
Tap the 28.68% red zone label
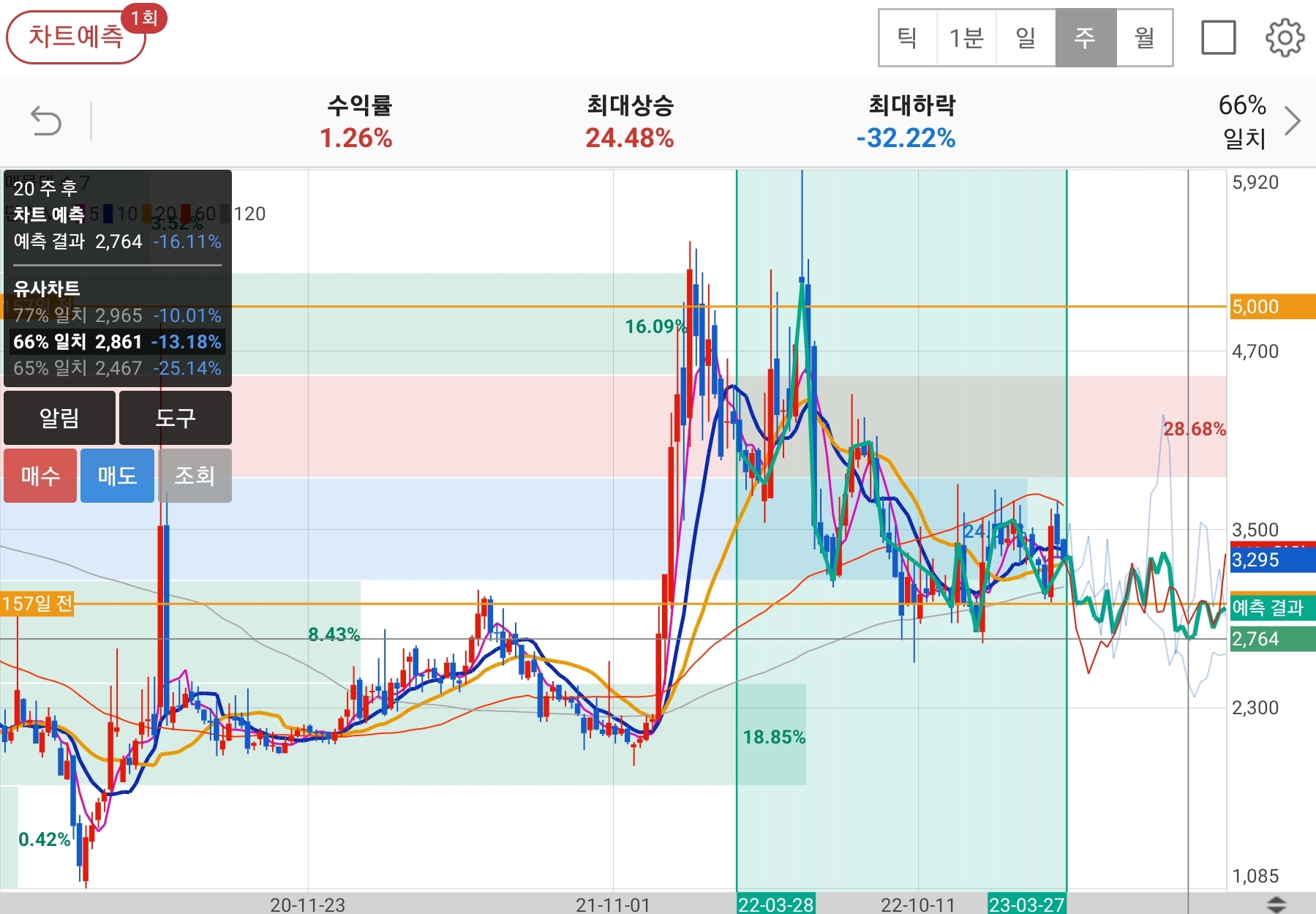pos(1195,429)
